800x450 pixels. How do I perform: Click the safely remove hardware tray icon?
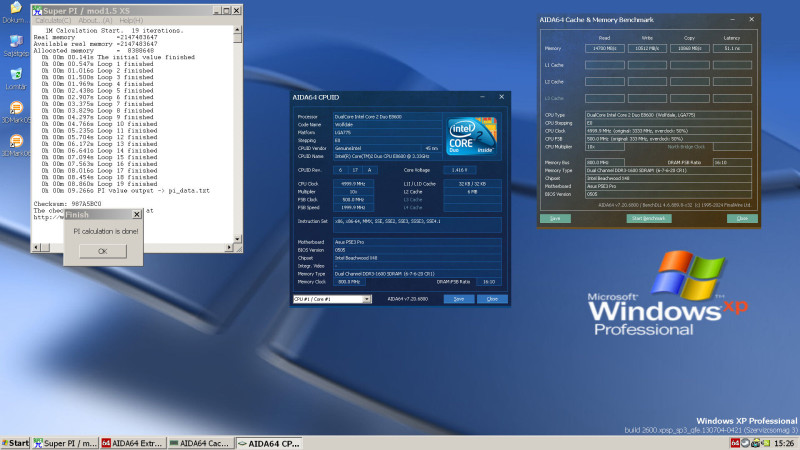coord(756,443)
